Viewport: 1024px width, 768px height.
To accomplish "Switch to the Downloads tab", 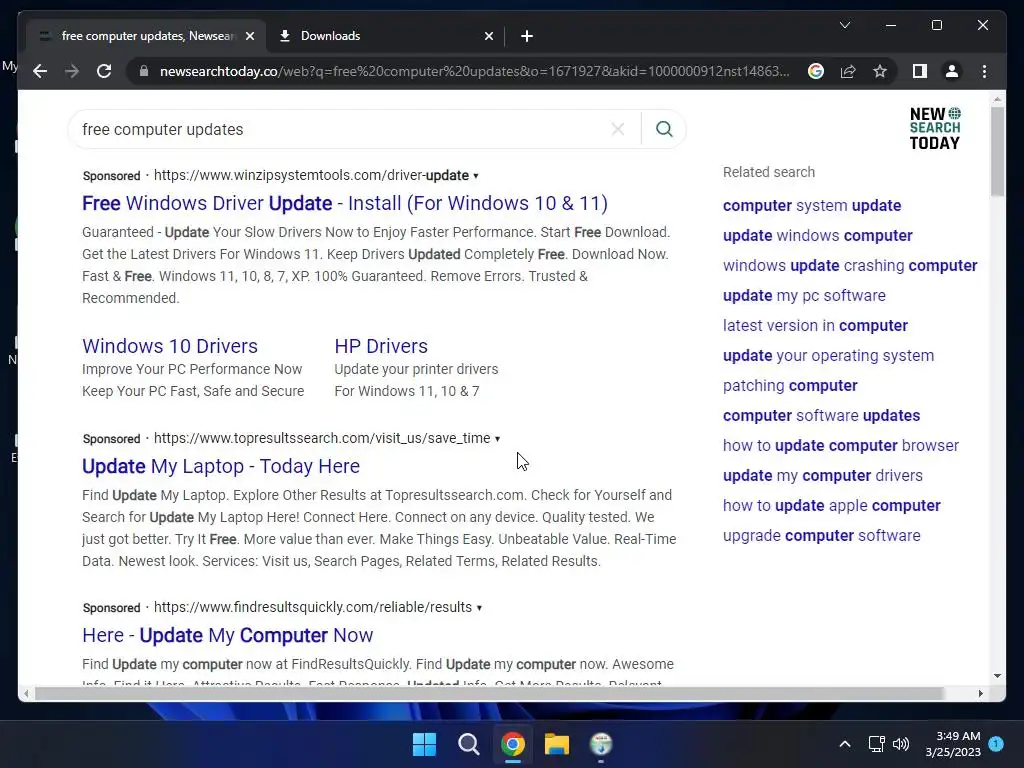I will point(385,36).
